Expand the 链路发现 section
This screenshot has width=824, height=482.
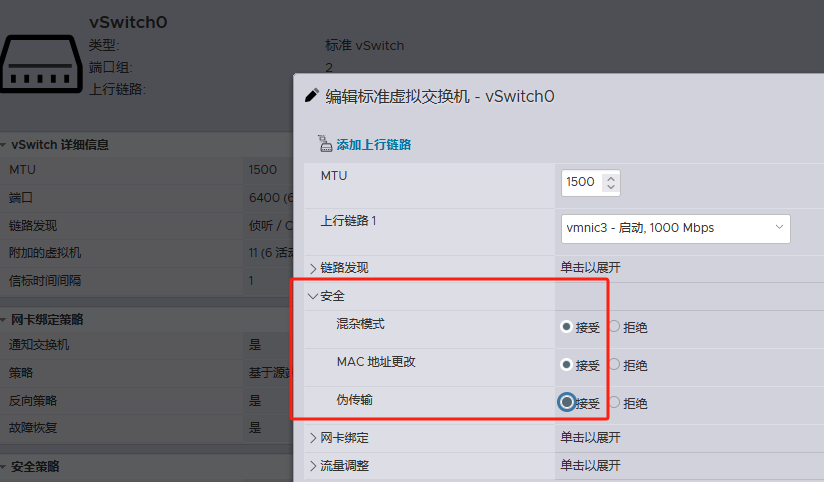coord(313,269)
